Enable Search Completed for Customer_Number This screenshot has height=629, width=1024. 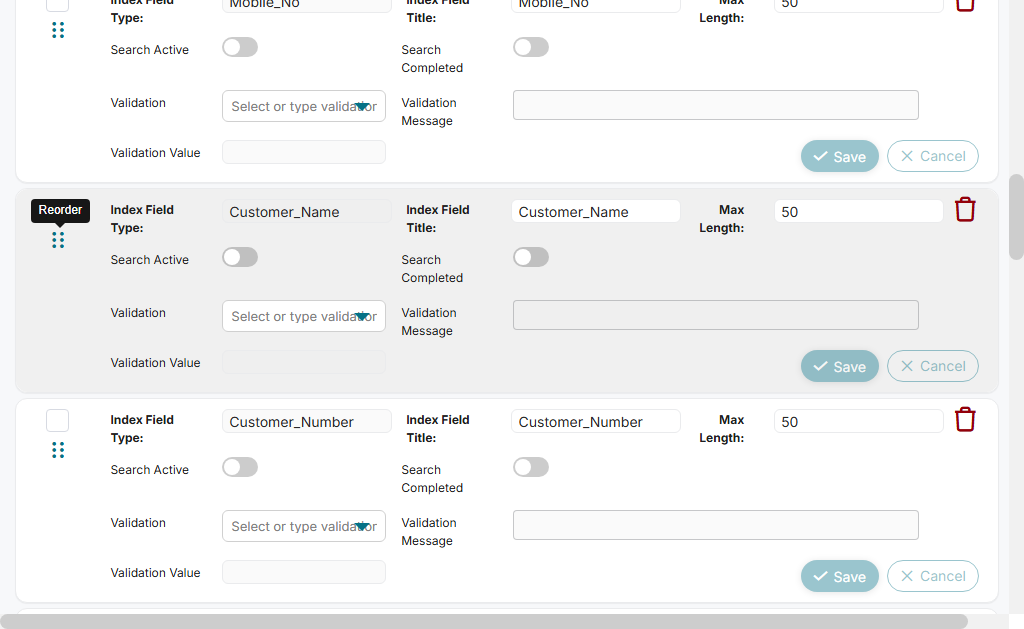coord(531,467)
